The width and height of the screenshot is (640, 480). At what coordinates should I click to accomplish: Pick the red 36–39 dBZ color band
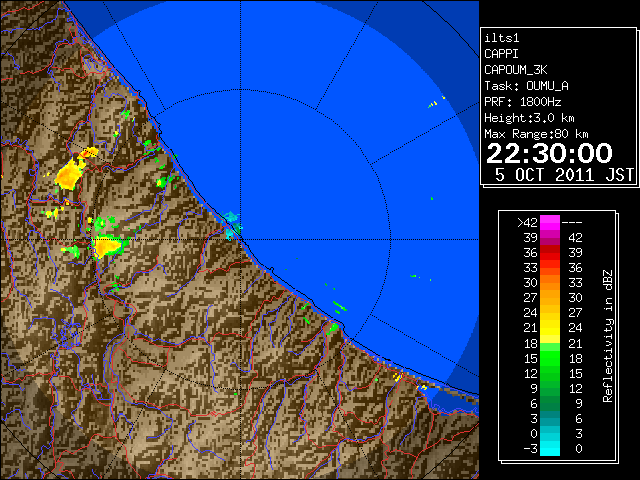click(x=550, y=253)
